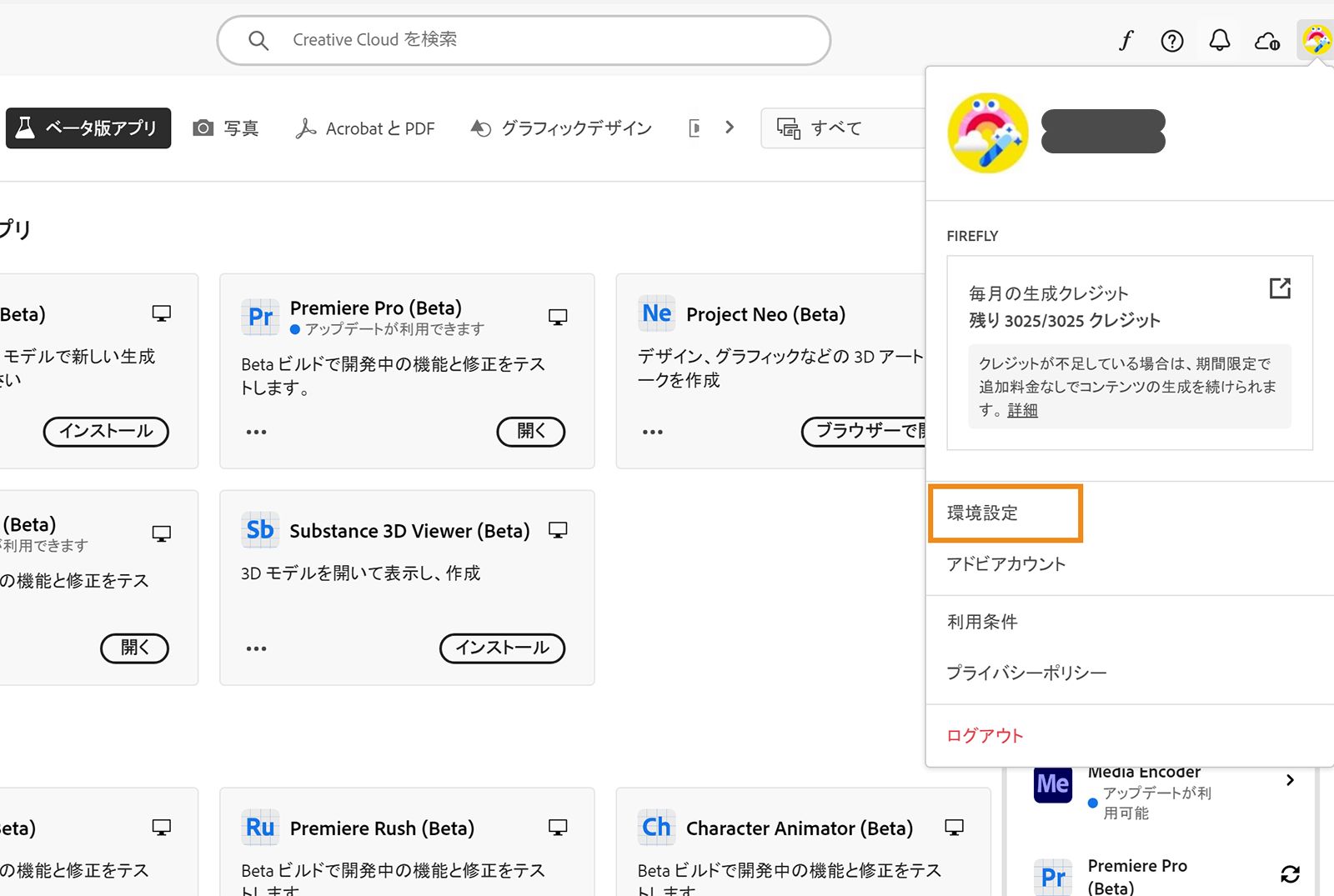
Task: Click the Media Encoder name in updates list
Action: (1144, 773)
